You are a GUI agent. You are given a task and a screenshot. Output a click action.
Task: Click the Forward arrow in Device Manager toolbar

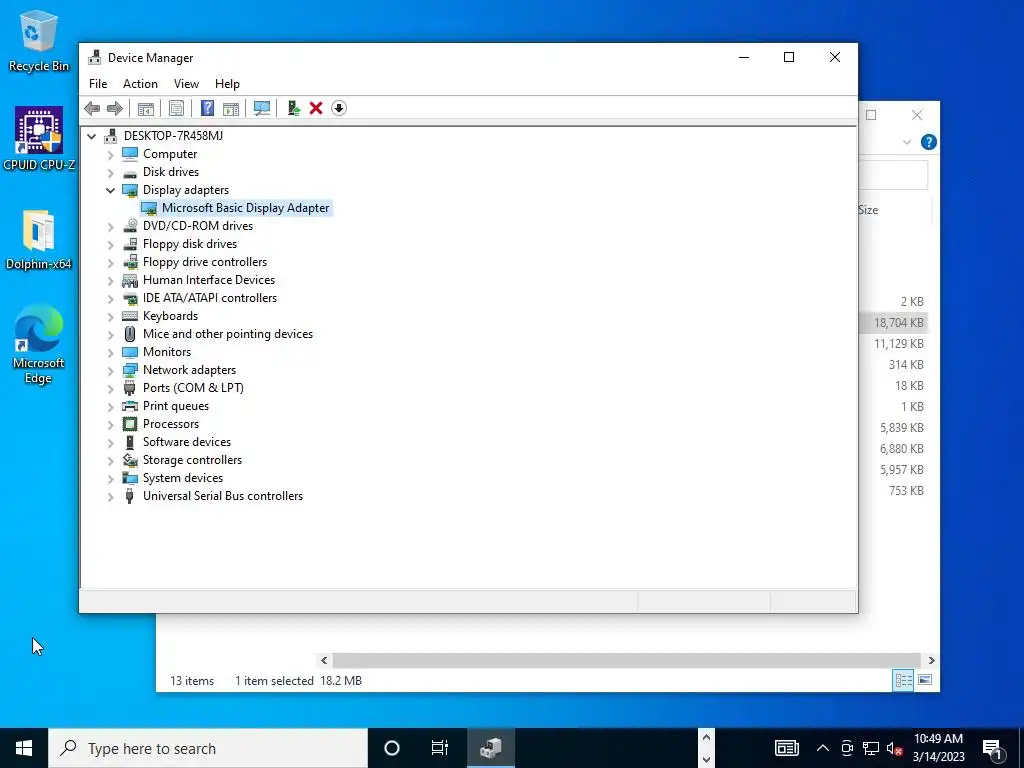click(x=114, y=108)
